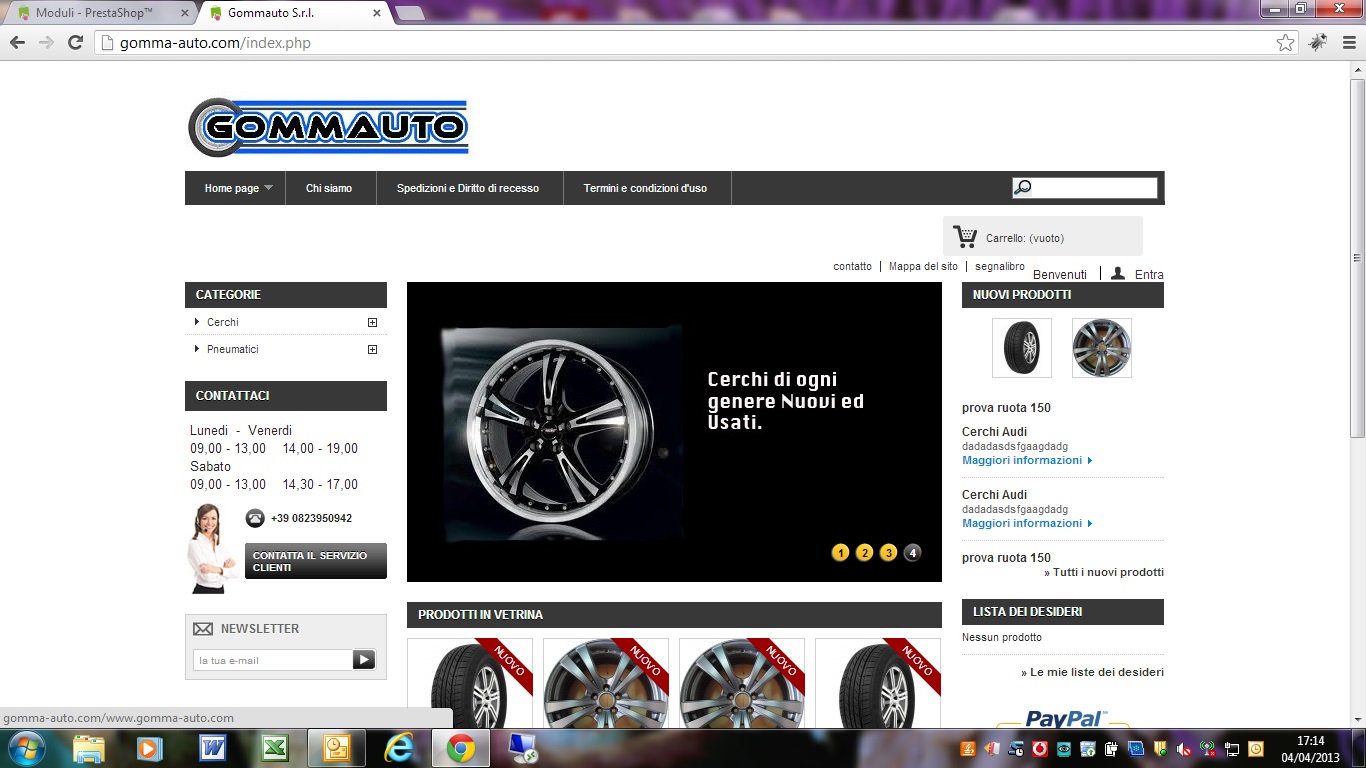
Task: Open the Carrello: (vuoto) cart link
Action: pos(1025,238)
